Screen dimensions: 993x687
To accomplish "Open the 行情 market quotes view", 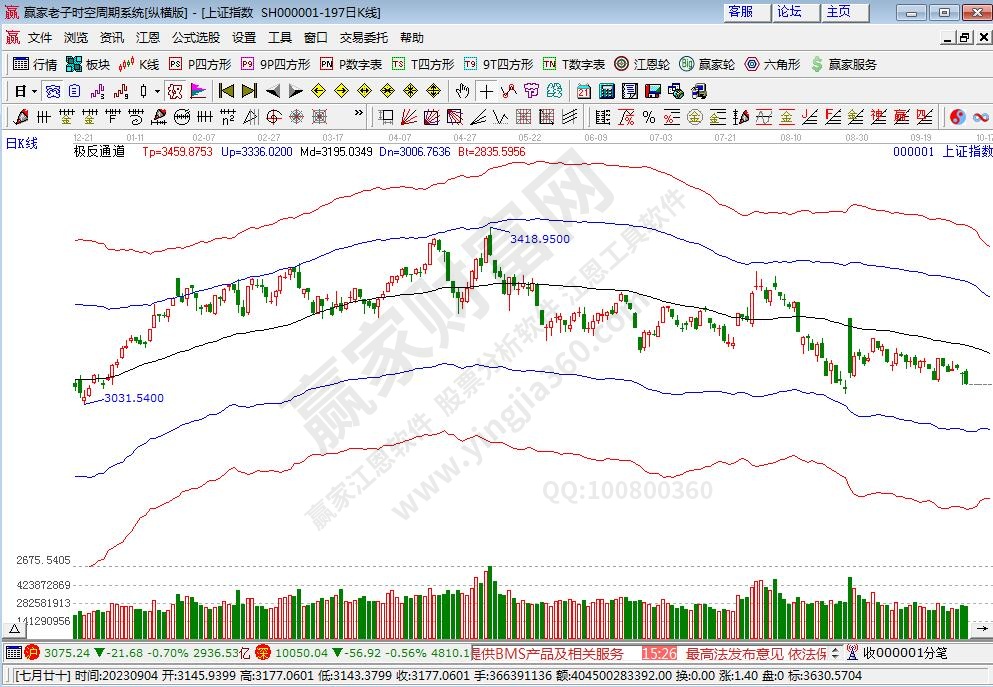I will [x=35, y=64].
